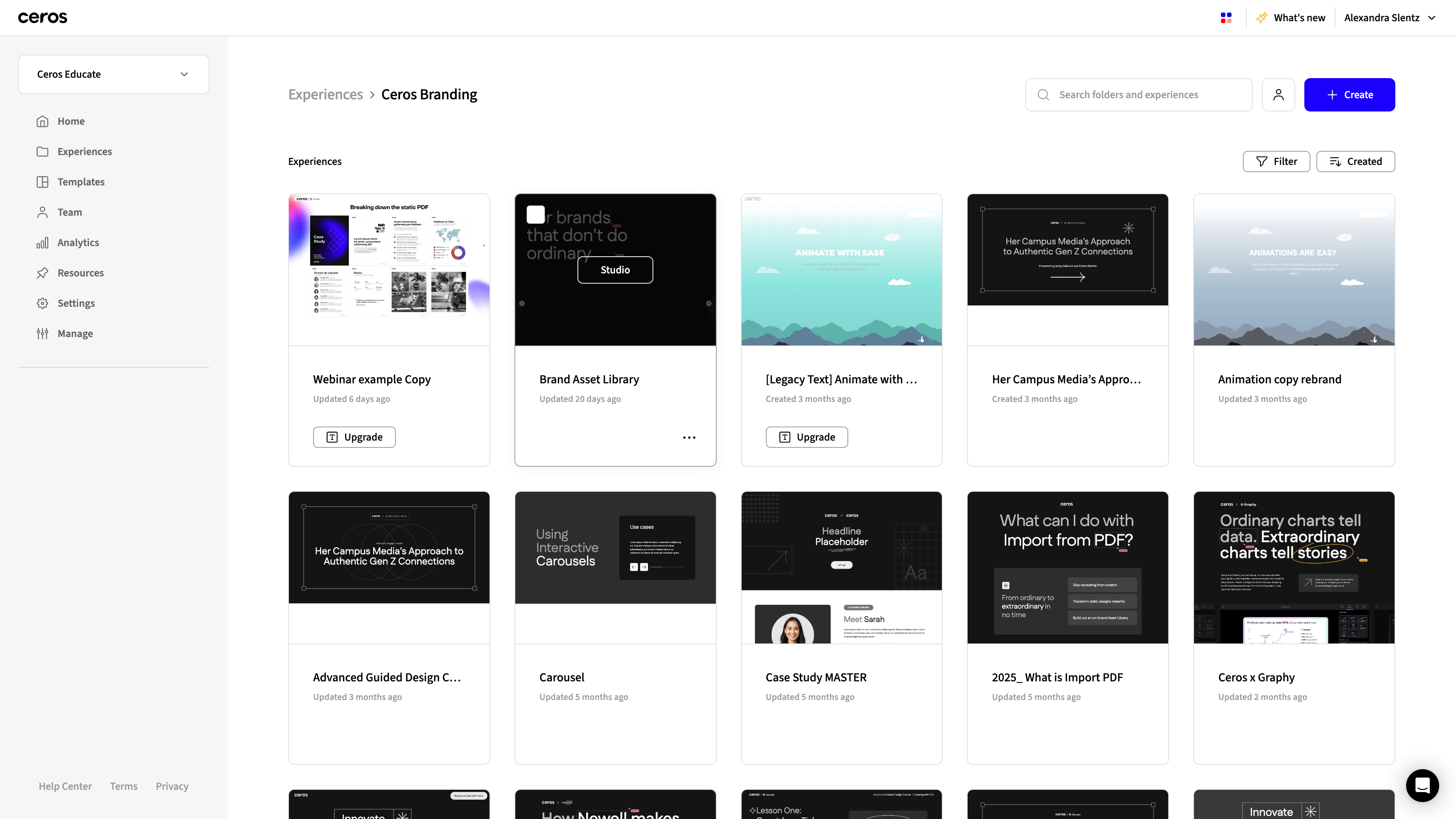Click the funnel icon on Filter
The width and height of the screenshot is (1456, 819).
pos(1261,162)
